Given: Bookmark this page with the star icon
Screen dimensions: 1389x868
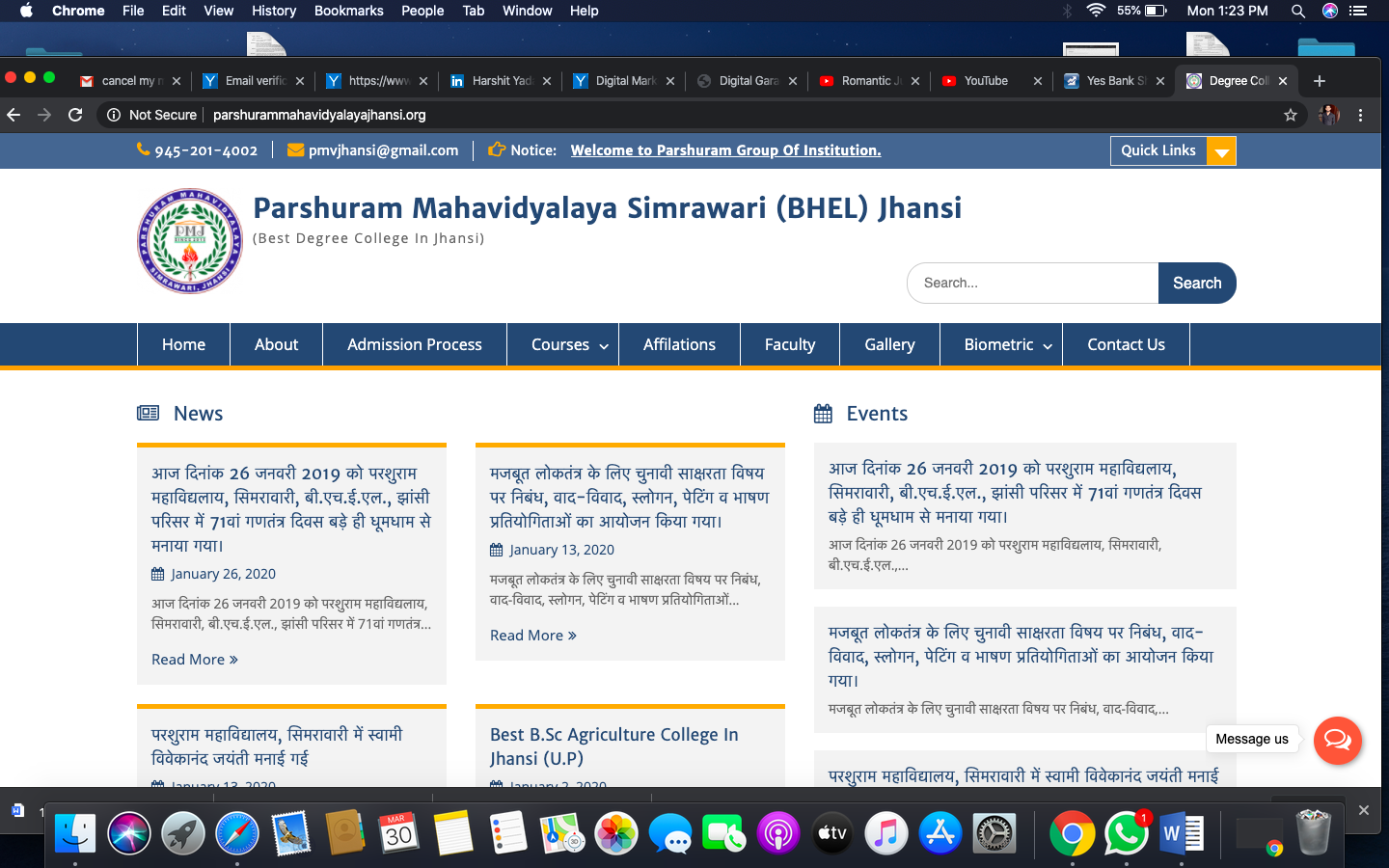Looking at the screenshot, I should tap(1291, 115).
